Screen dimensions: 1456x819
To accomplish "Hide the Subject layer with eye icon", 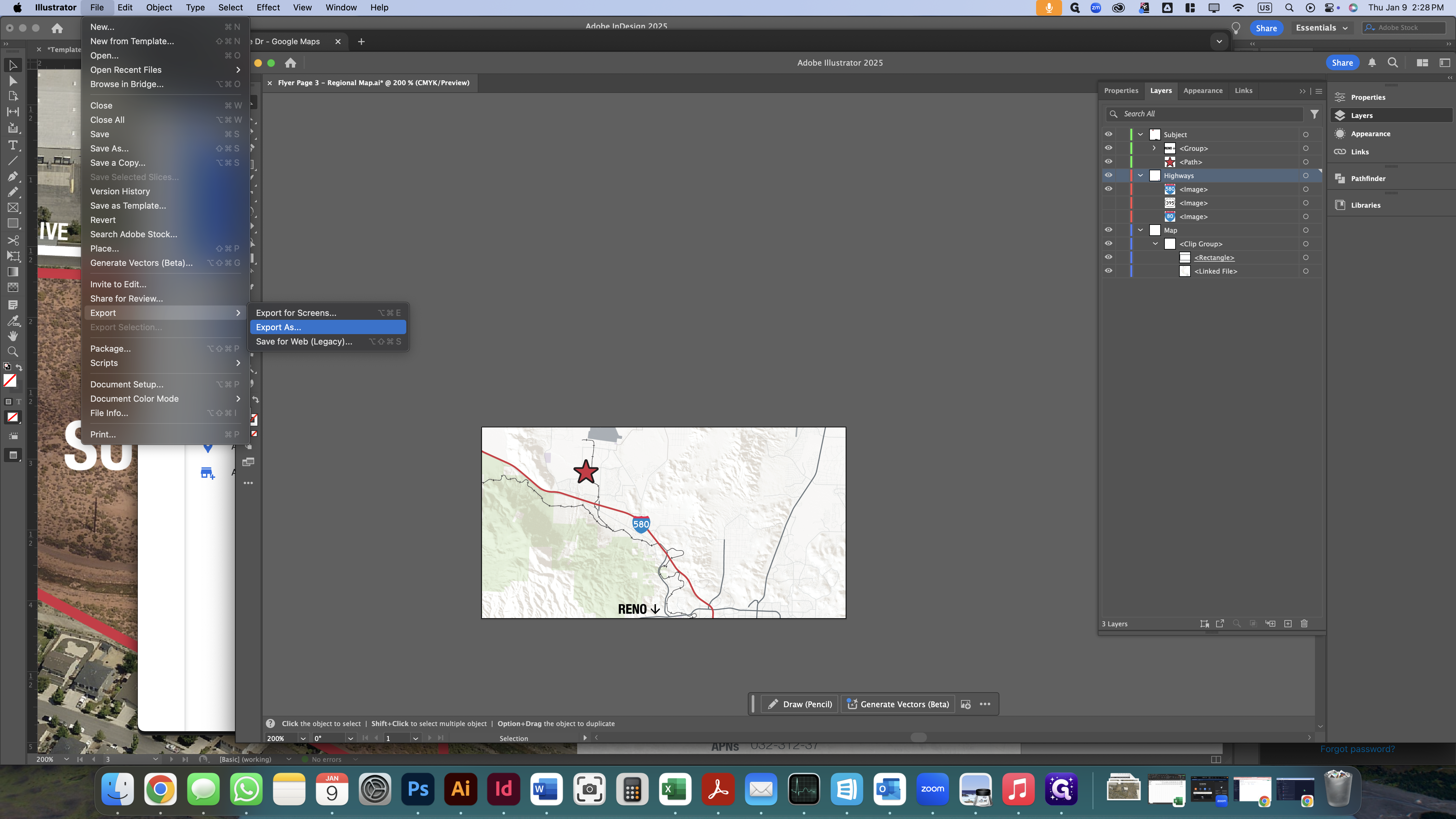I will click(1108, 135).
